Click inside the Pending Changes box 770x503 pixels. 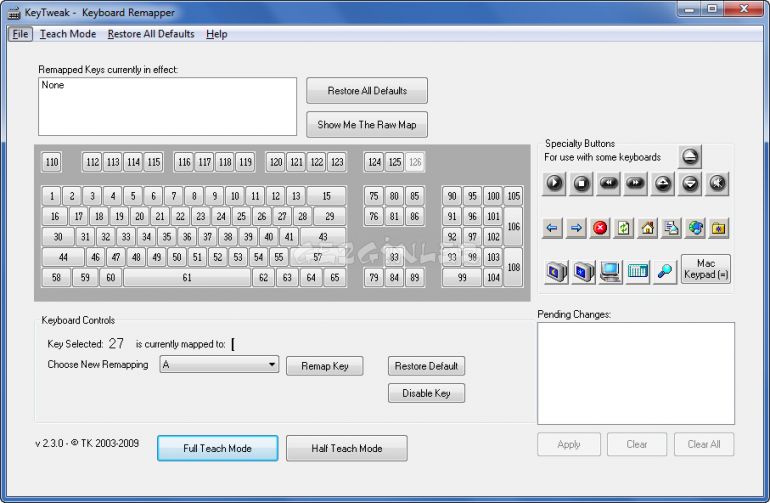636,373
